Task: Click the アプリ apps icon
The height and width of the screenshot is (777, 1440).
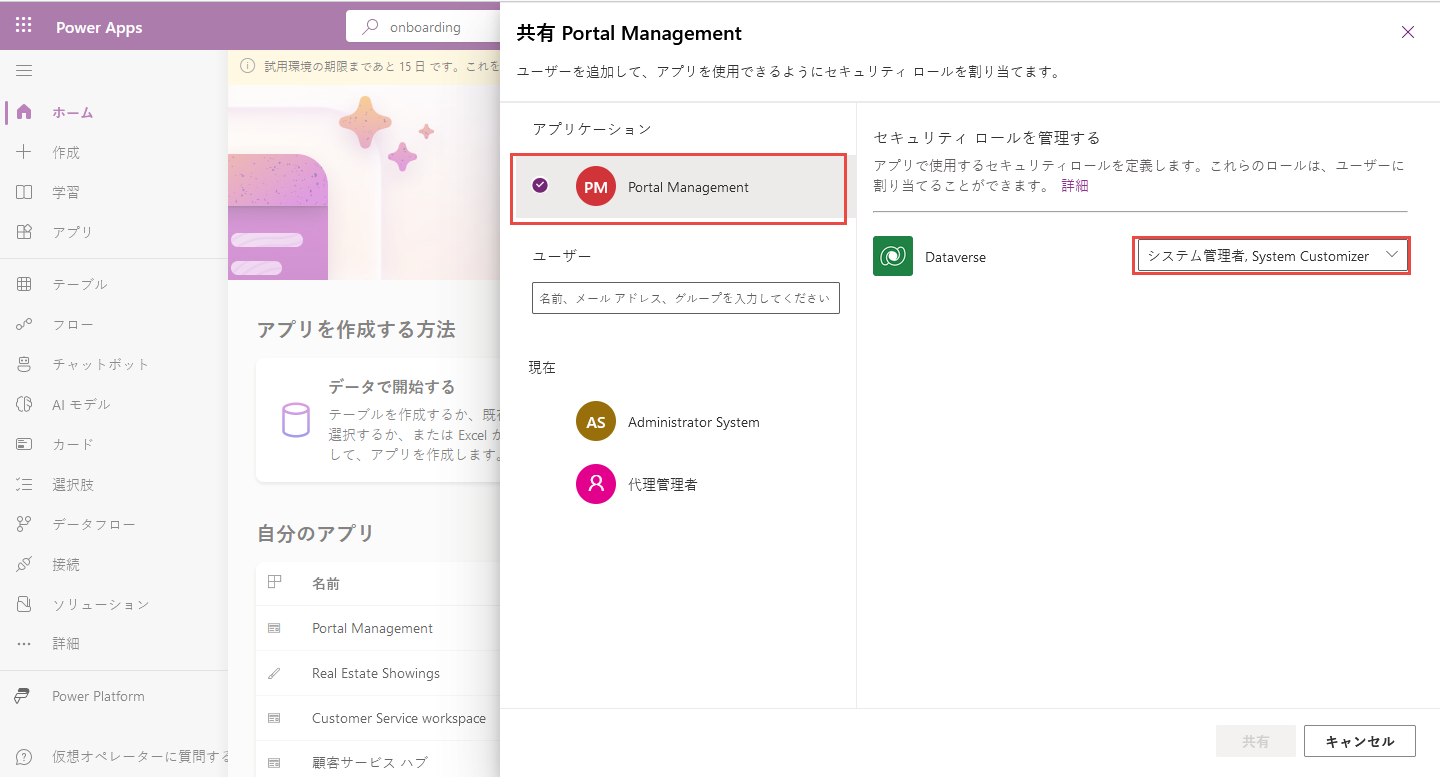Action: pos(24,232)
